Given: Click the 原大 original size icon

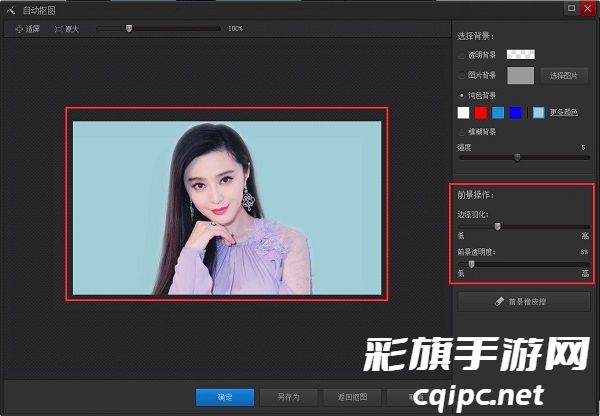Looking at the screenshot, I should [x=59, y=29].
